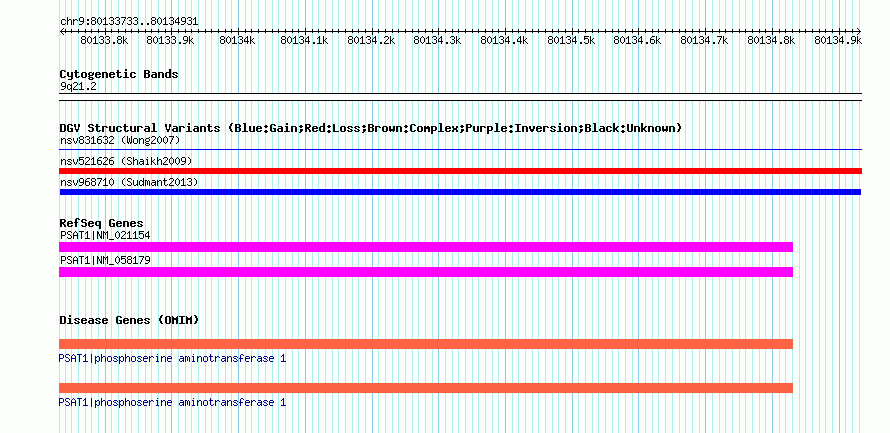Click the magenta bar under PSAT1|NM_021154
Screen dimensions: 890x433
426,247
